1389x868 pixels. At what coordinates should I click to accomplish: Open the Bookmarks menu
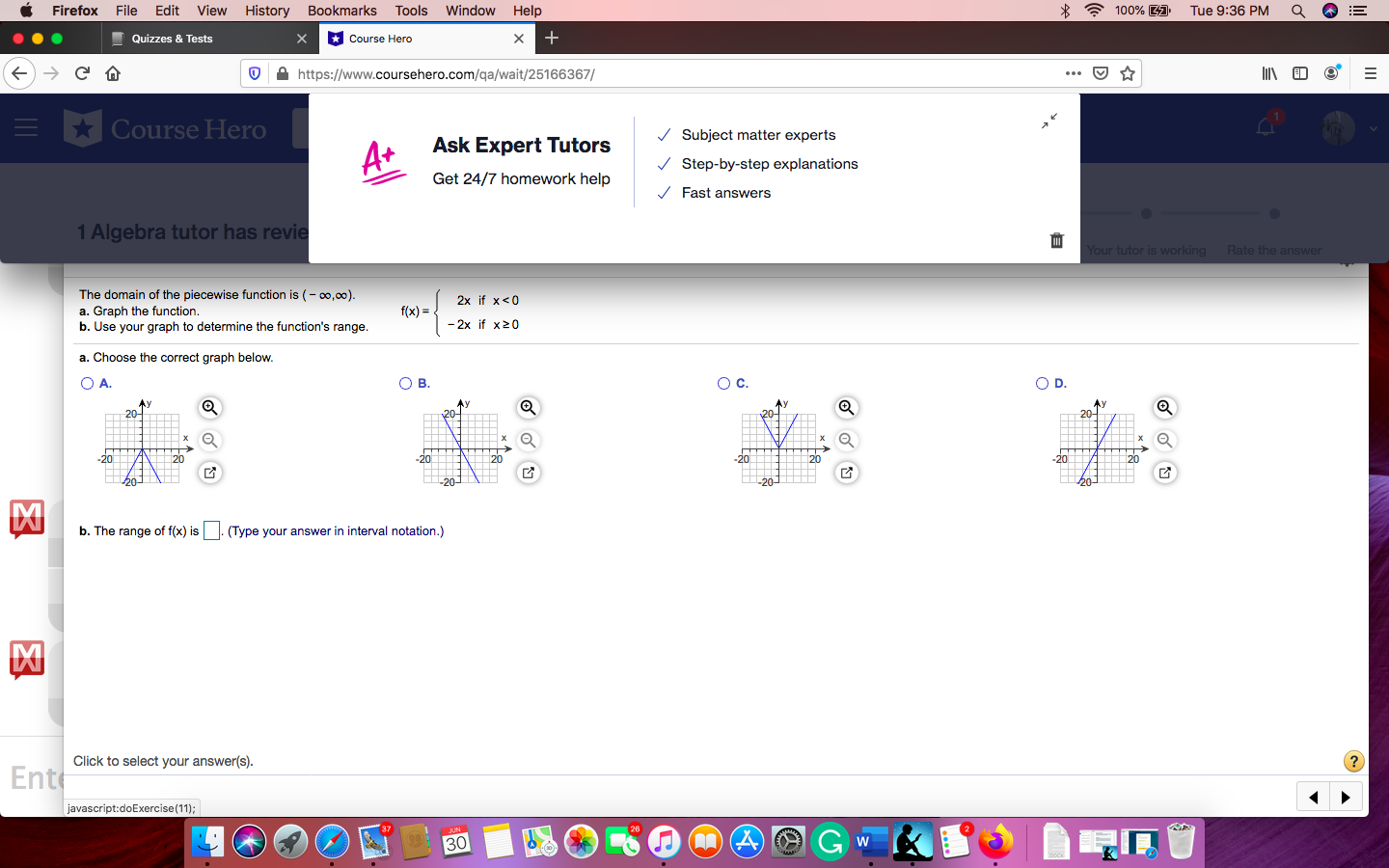tap(342, 11)
